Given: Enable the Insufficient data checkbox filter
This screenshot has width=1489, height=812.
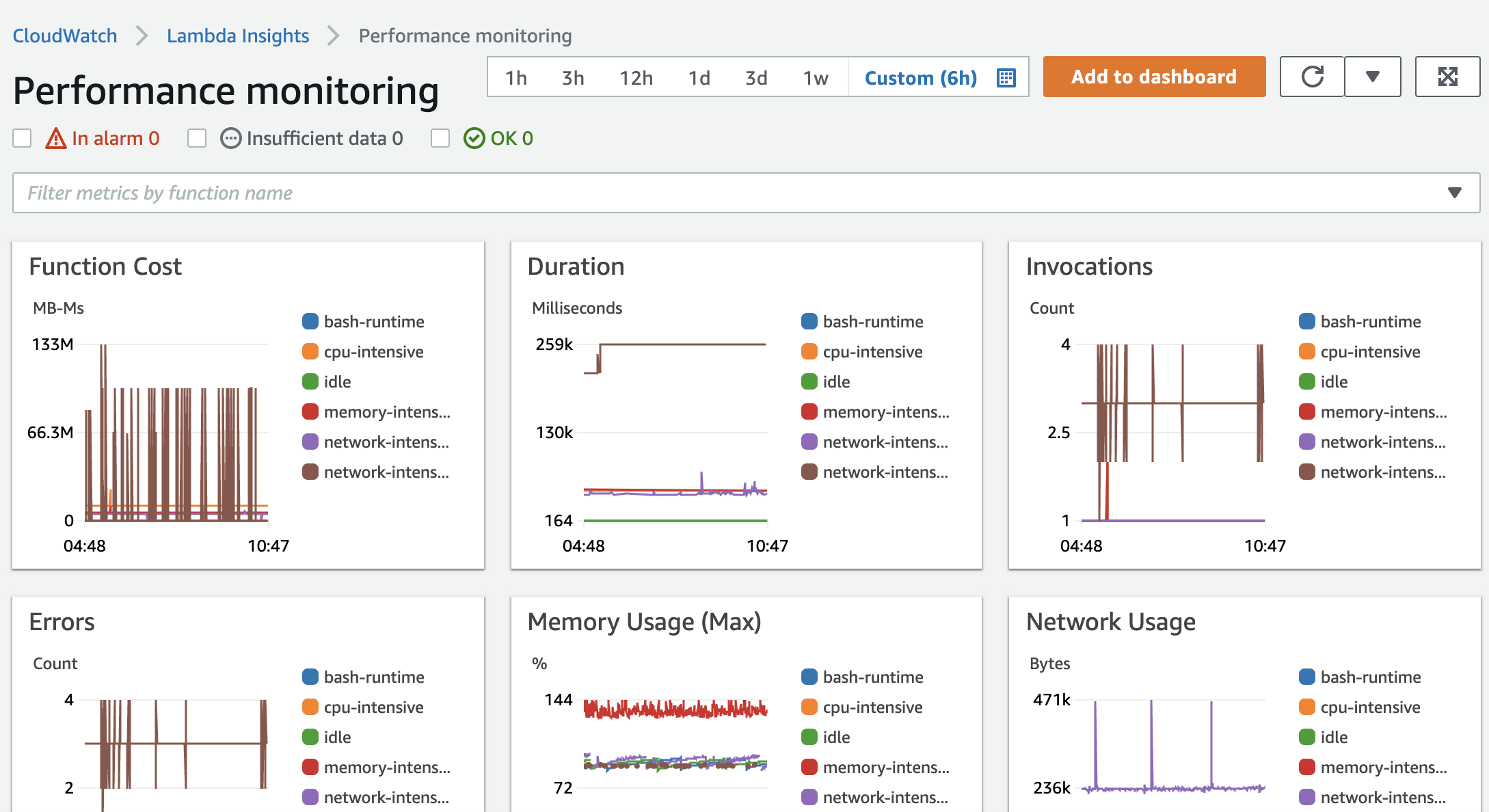Looking at the screenshot, I should point(197,138).
